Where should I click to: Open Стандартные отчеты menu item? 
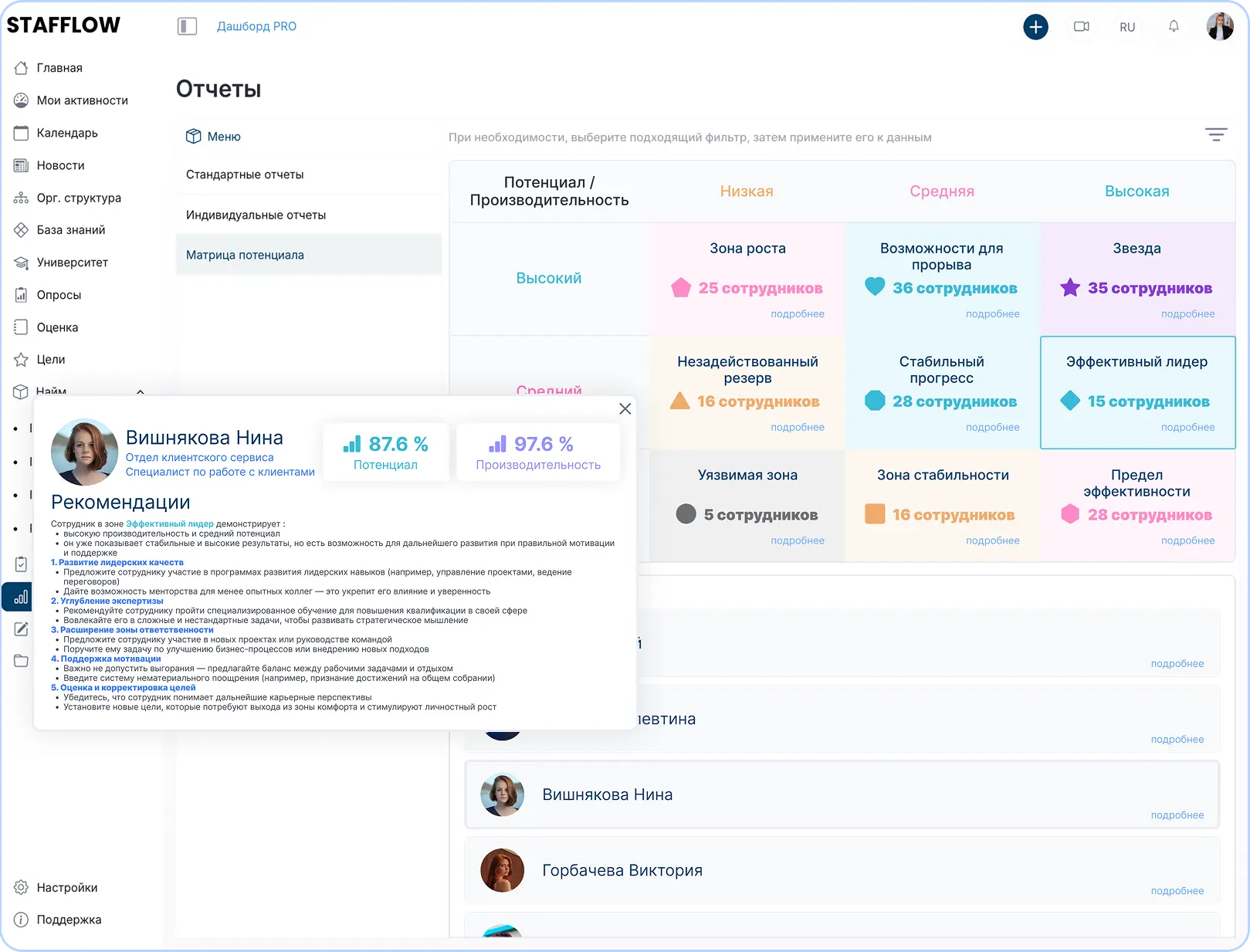[245, 174]
